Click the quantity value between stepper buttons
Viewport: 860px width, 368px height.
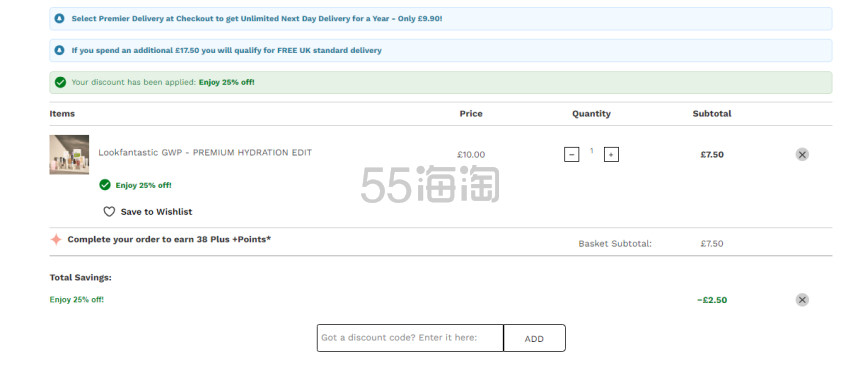click(591, 151)
